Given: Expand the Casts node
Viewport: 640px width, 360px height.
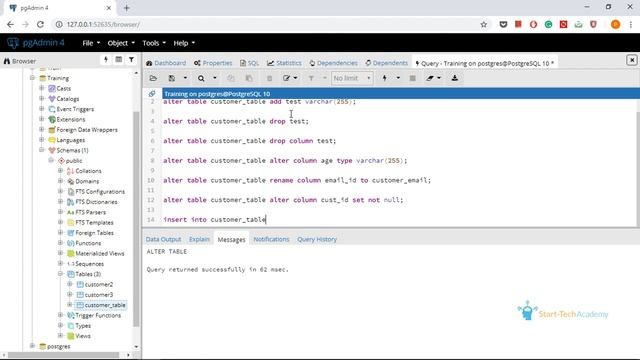Looking at the screenshot, I should click(x=42, y=88).
